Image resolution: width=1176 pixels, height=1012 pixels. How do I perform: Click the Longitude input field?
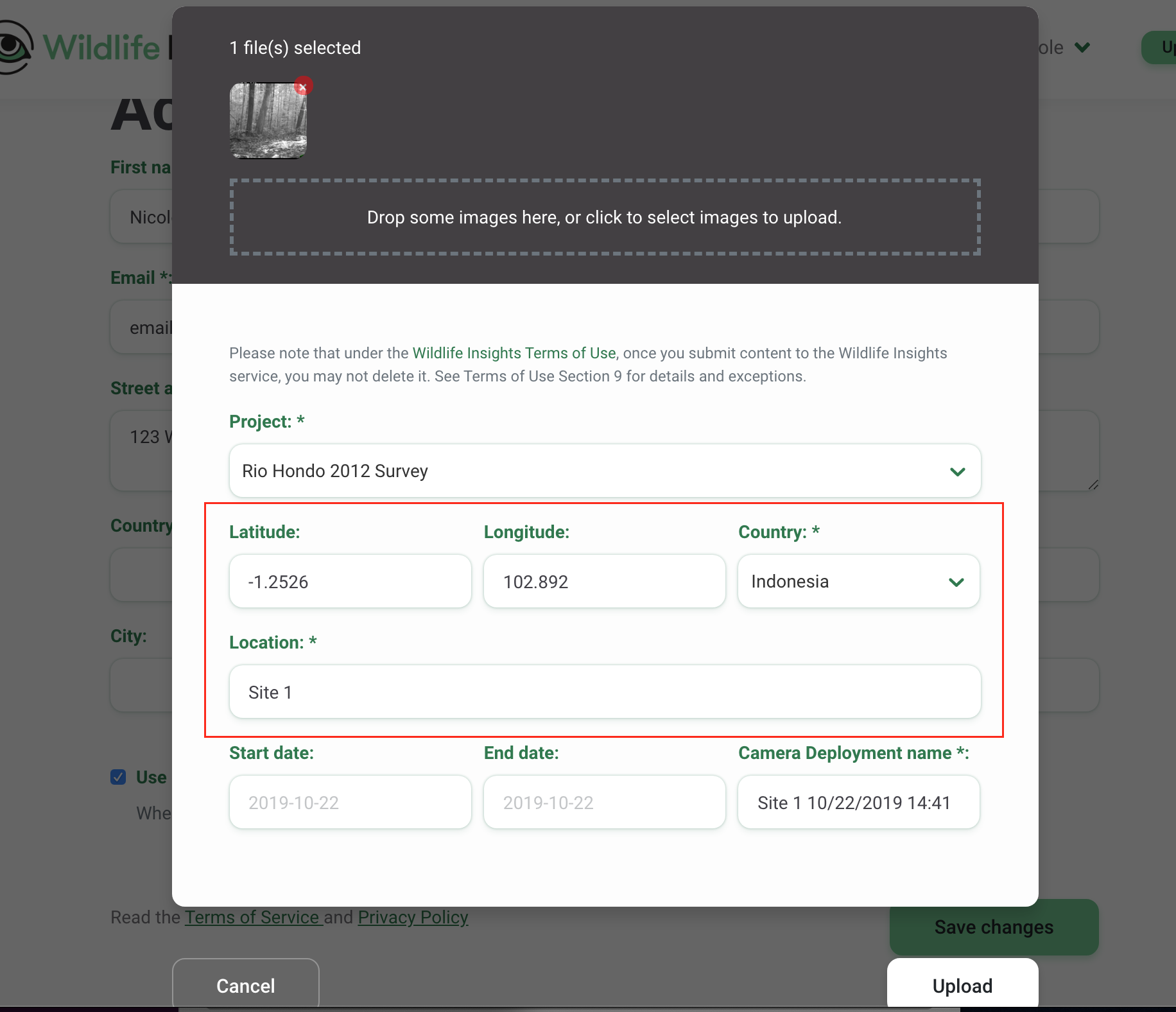tap(605, 582)
